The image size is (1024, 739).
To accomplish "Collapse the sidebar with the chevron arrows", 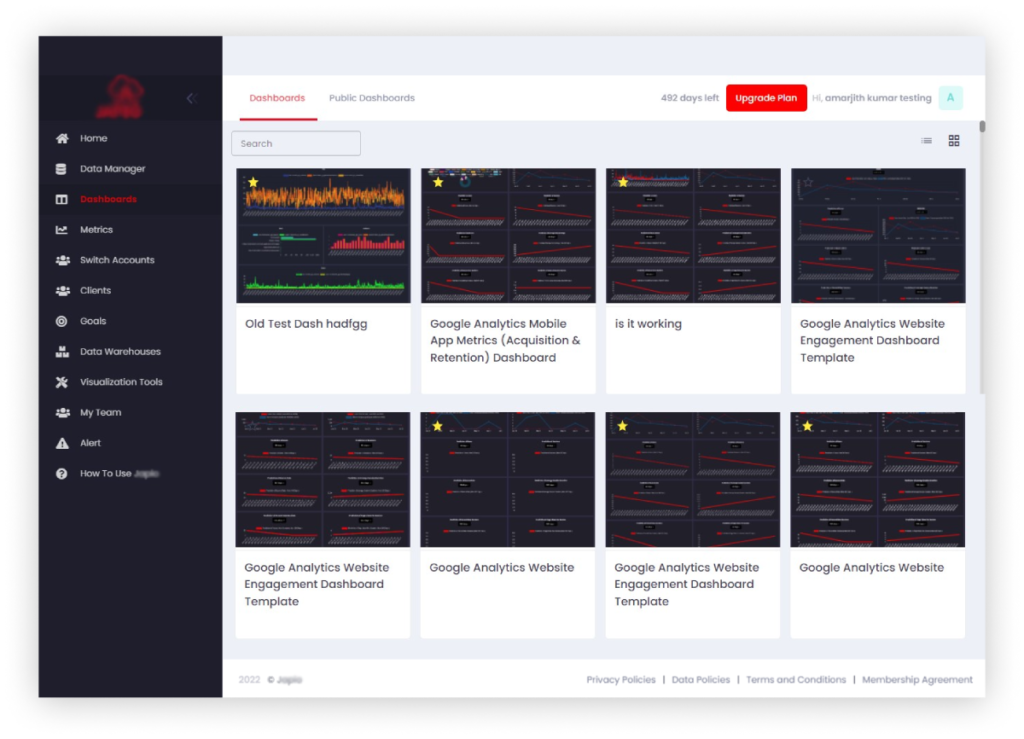I will (191, 98).
